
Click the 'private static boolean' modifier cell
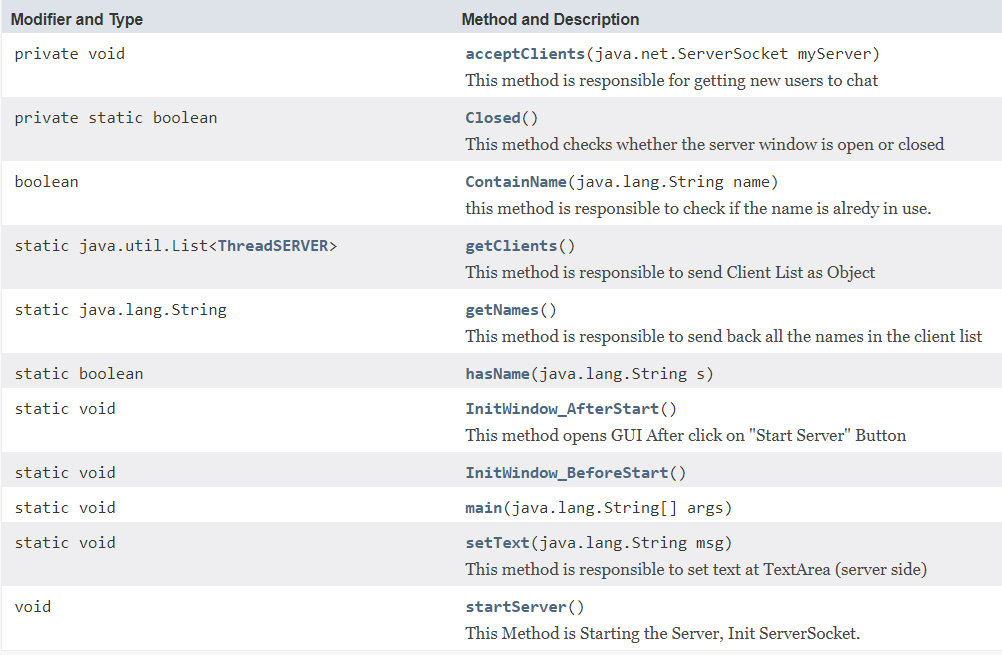click(x=116, y=118)
